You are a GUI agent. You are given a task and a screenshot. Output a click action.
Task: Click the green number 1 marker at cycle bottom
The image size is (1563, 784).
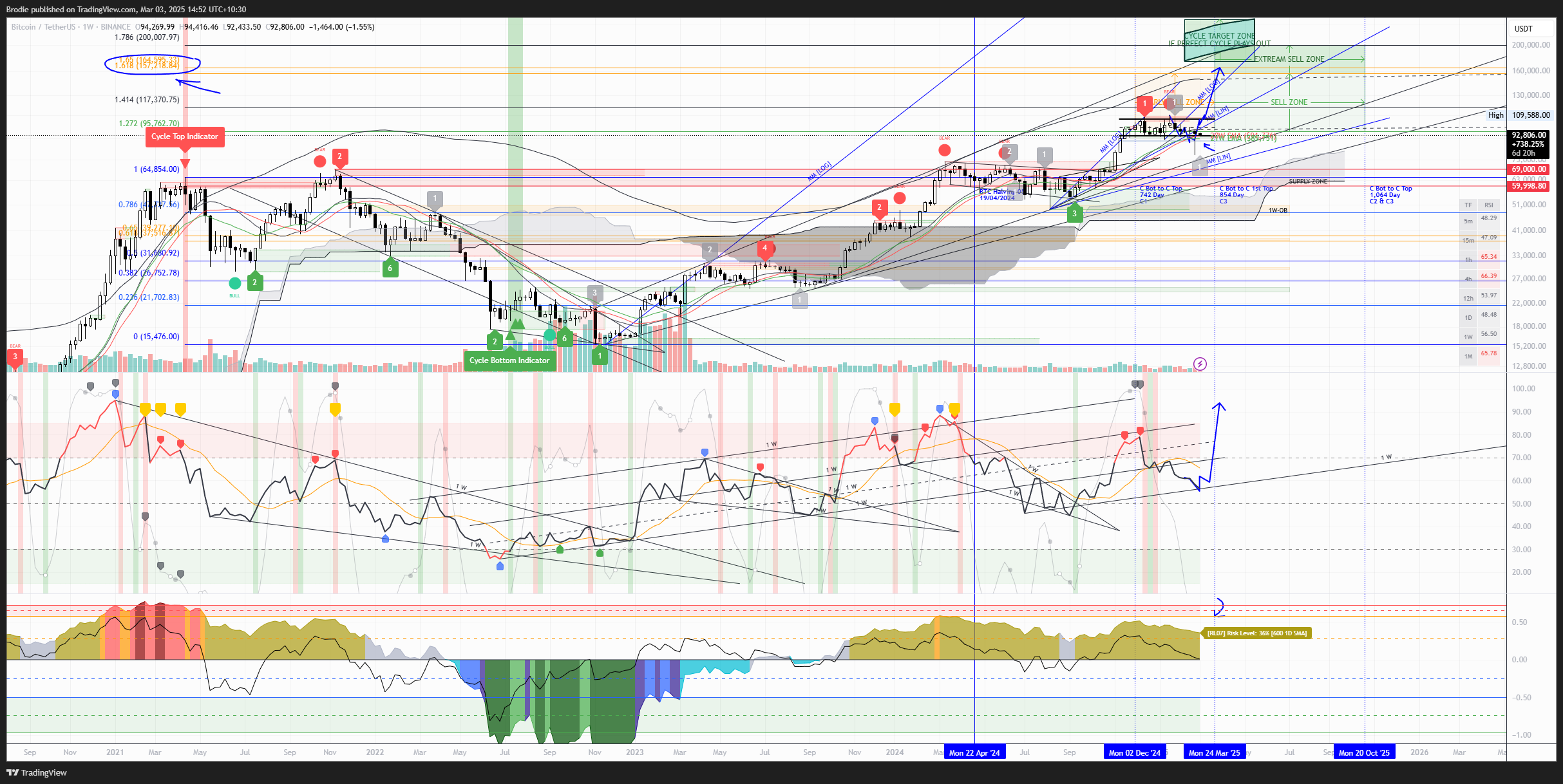pyautogui.click(x=600, y=355)
